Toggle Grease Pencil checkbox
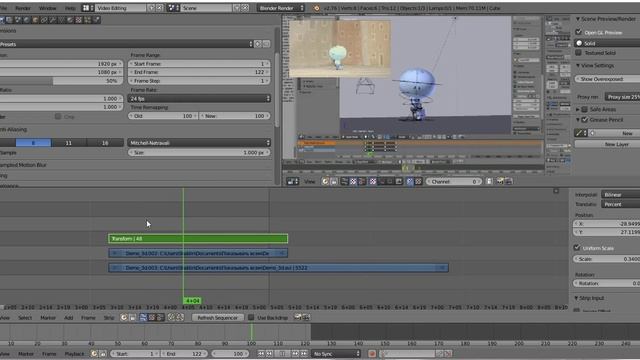Image resolution: width=640 pixels, height=360 pixels. click(x=584, y=120)
